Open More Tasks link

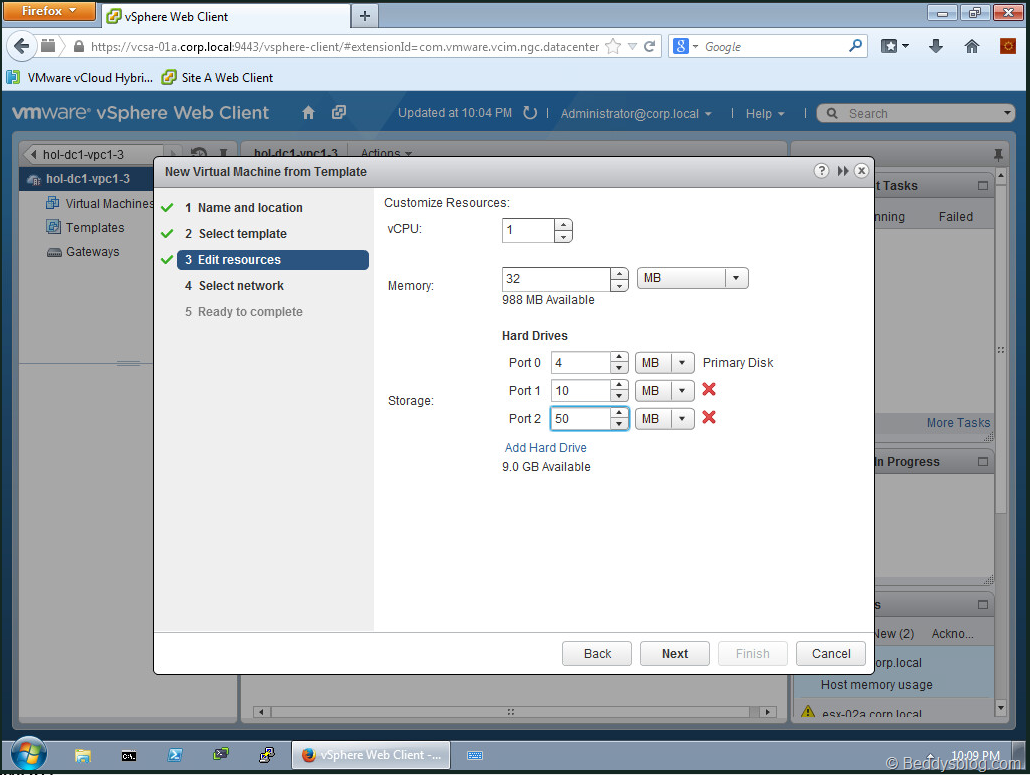[x=958, y=422]
